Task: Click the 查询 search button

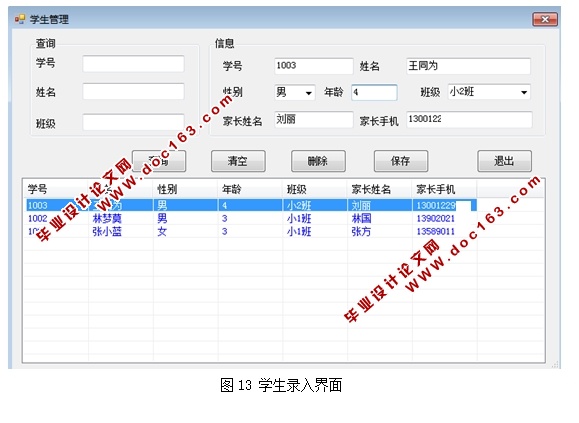Action: click(x=159, y=161)
